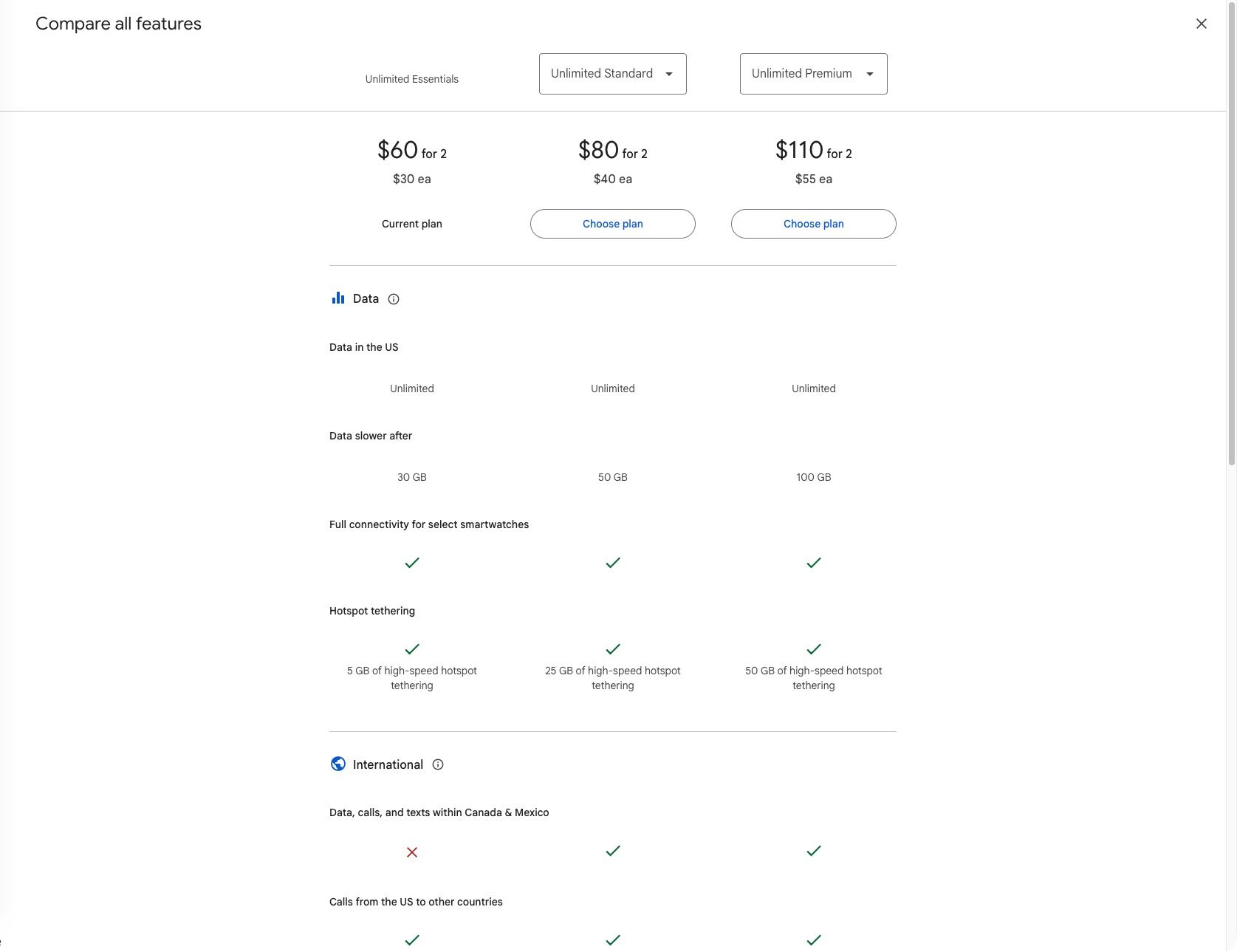1237x952 pixels.
Task: Click the red X under Canada & Mexico
Action: [412, 852]
